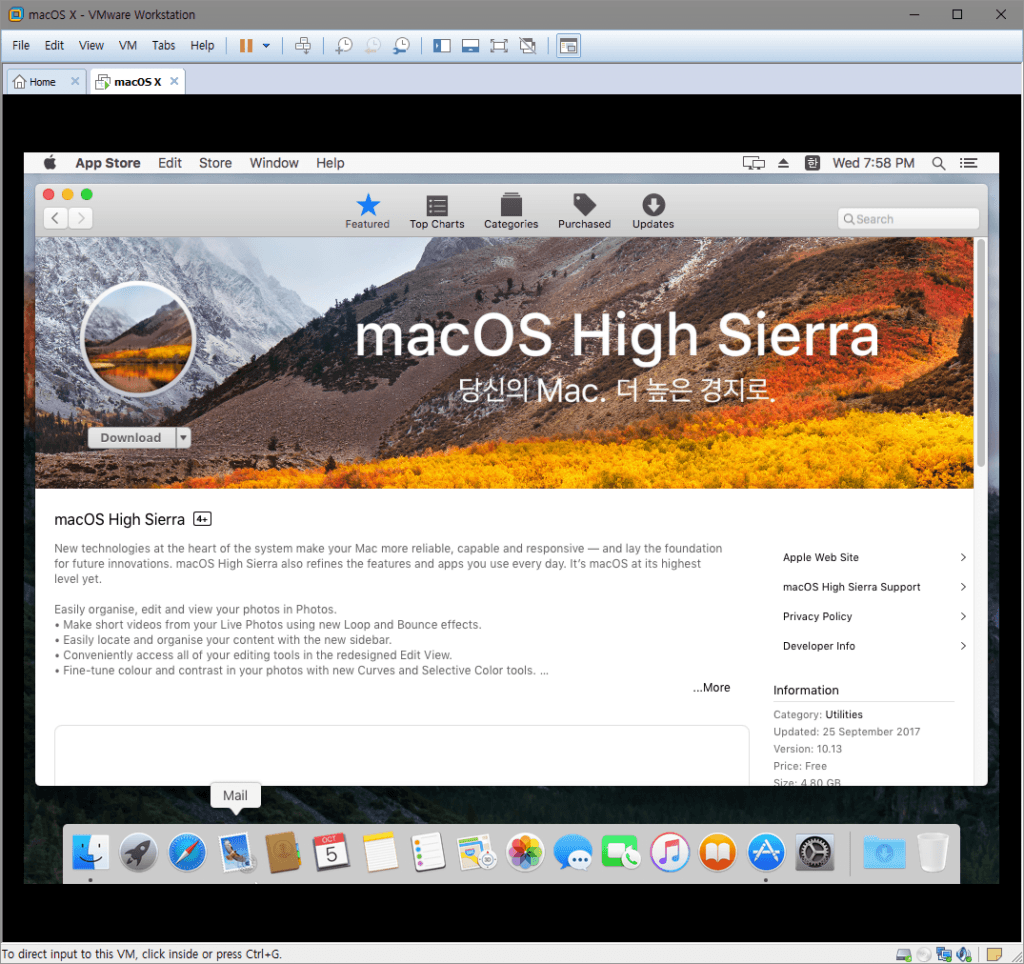Open Messages in the Dock
1024x964 pixels.
tap(573, 852)
